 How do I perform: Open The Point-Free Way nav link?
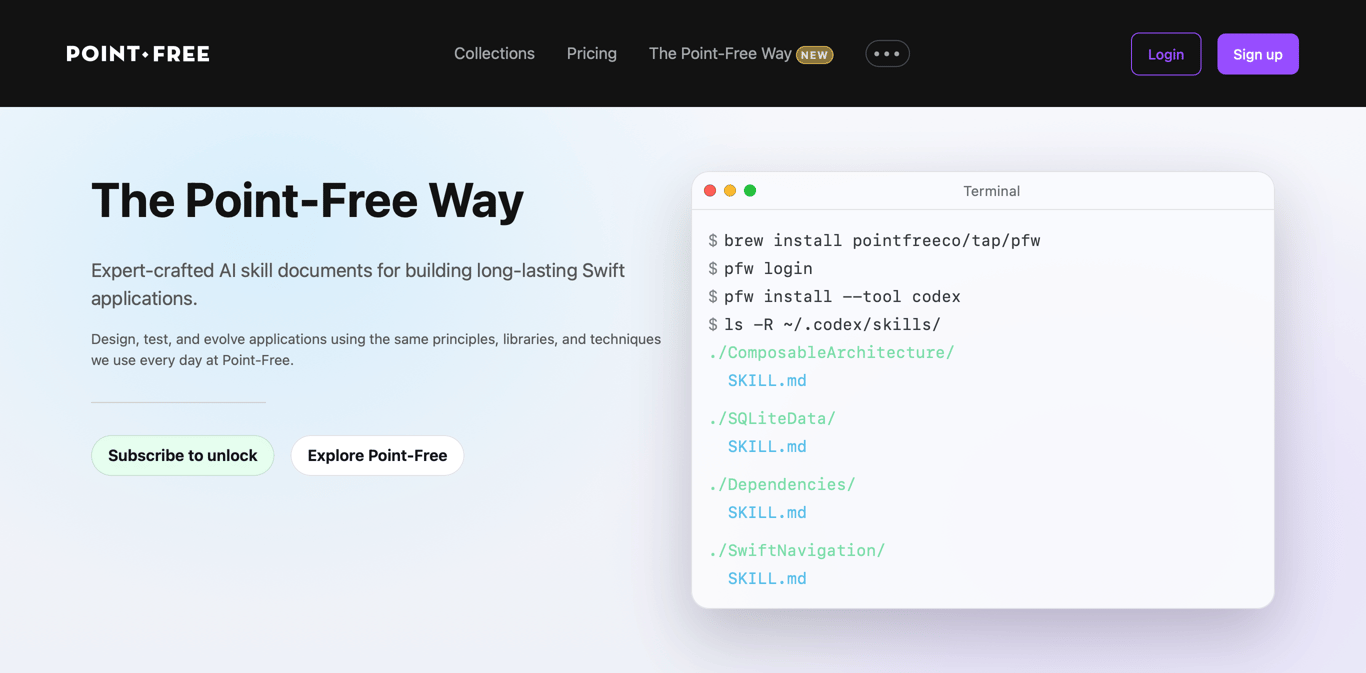pos(720,54)
